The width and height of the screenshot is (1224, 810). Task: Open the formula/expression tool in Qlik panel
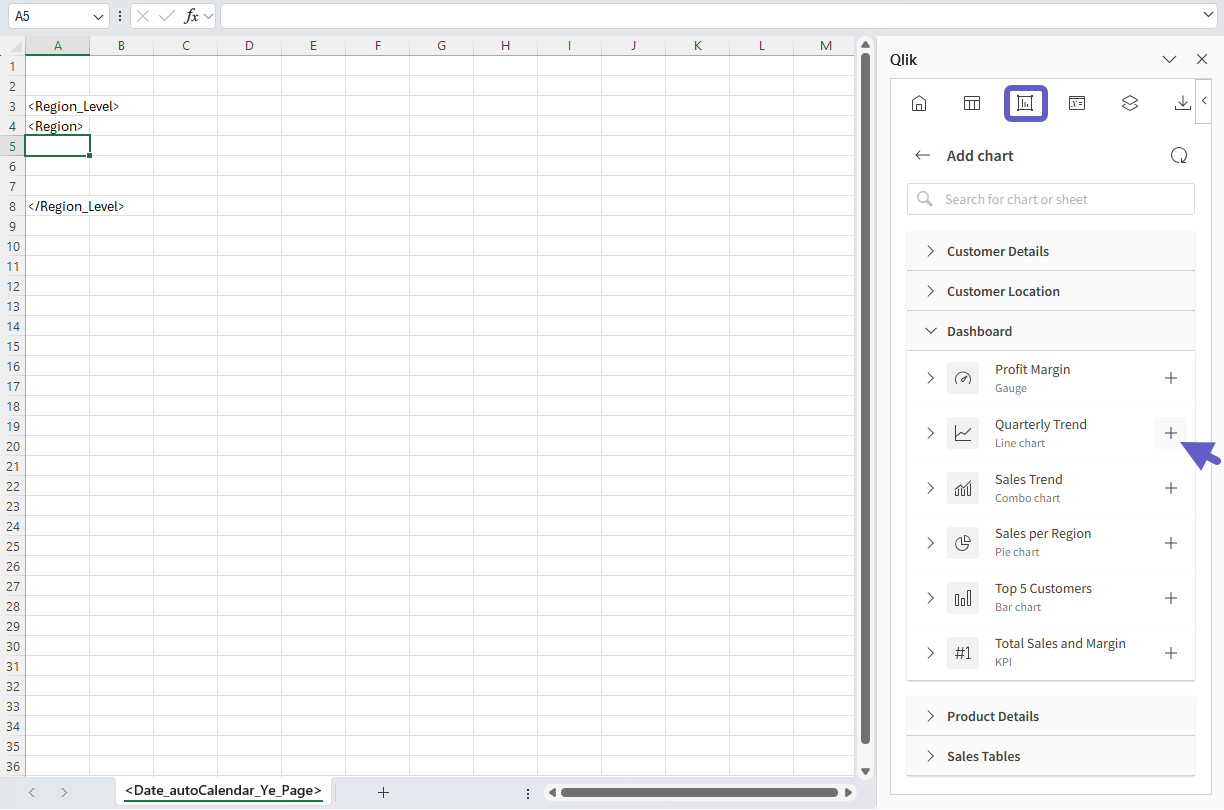[x=1076, y=103]
